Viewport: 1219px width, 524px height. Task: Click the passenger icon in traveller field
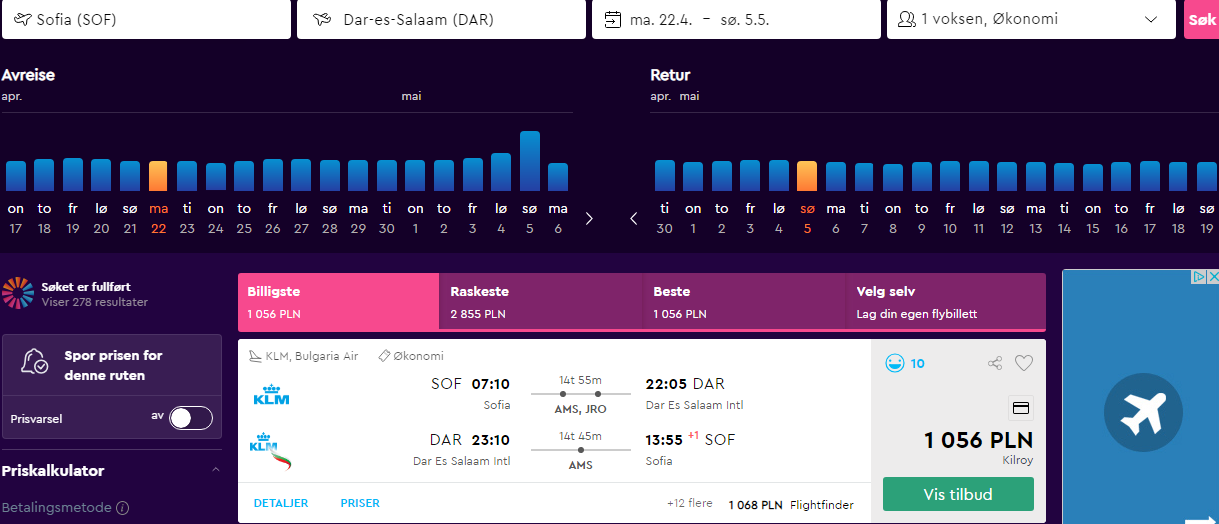click(907, 19)
